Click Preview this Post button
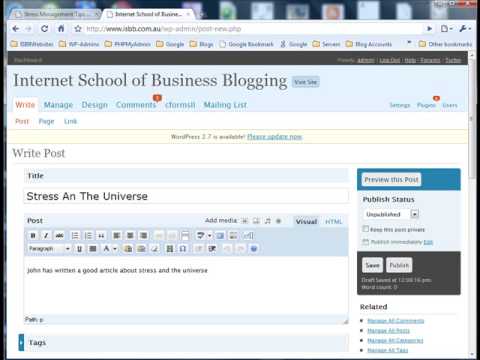Image resolution: width=480 pixels, height=360 pixels. 391,180
